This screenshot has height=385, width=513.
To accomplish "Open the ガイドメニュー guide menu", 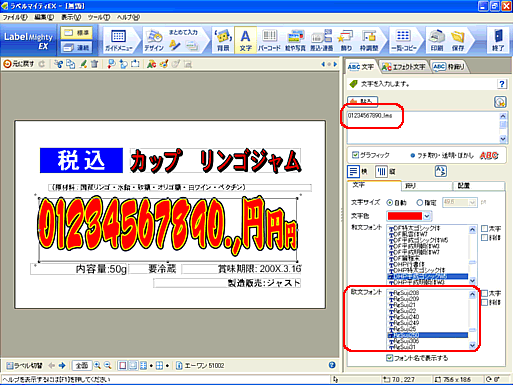I will click(119, 40).
